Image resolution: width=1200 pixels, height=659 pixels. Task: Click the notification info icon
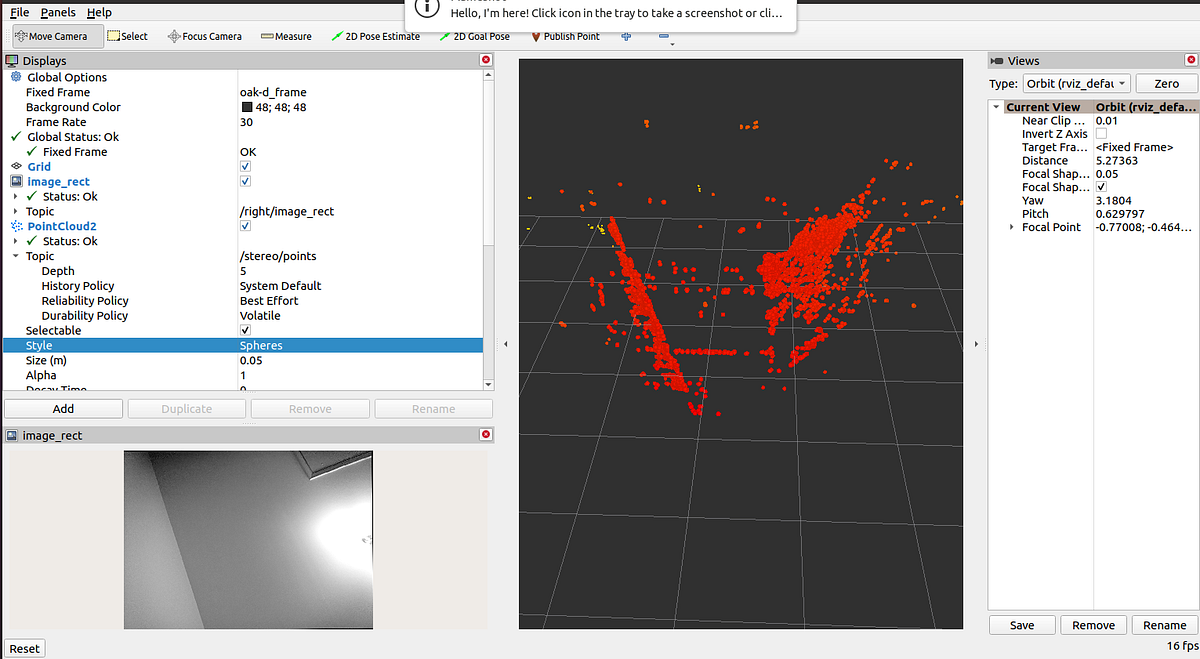tap(426, 7)
